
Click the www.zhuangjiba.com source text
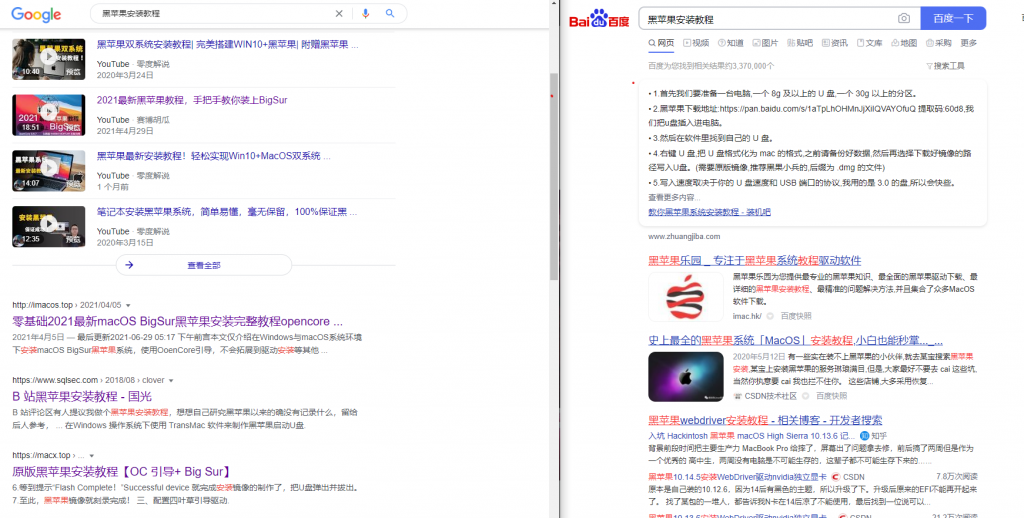684,236
